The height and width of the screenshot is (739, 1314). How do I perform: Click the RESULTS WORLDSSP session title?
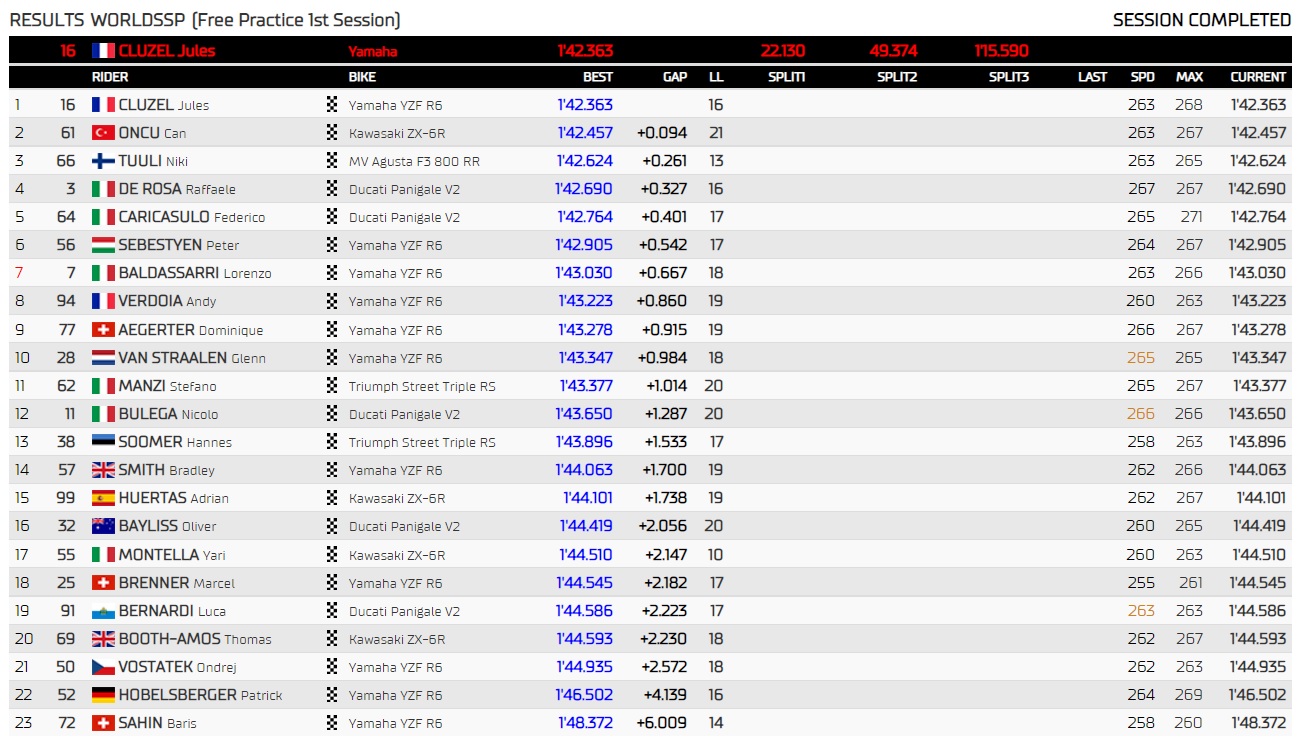pyautogui.click(x=205, y=20)
